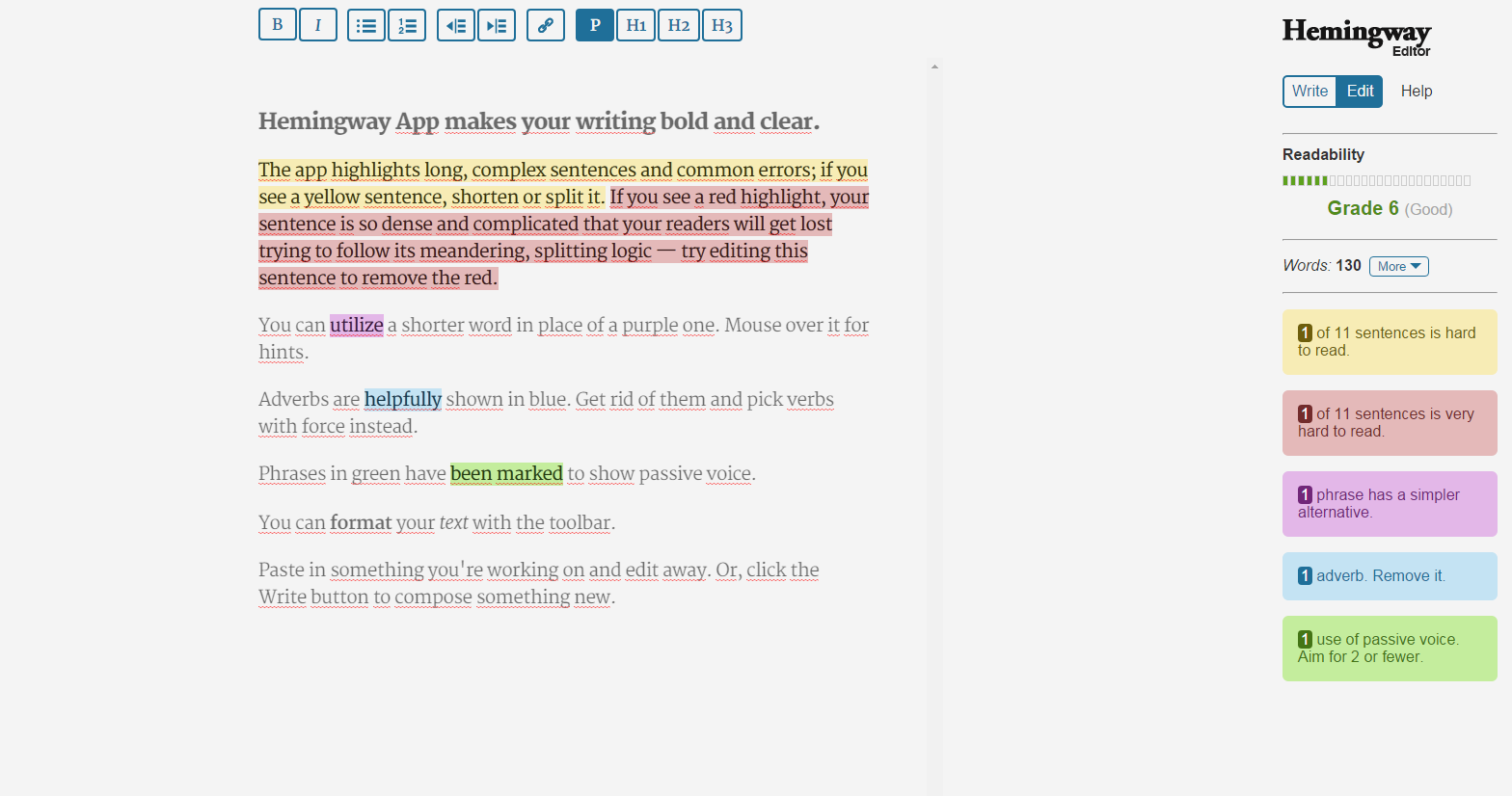
Task: Click the bold word format in the text
Action: 361,522
